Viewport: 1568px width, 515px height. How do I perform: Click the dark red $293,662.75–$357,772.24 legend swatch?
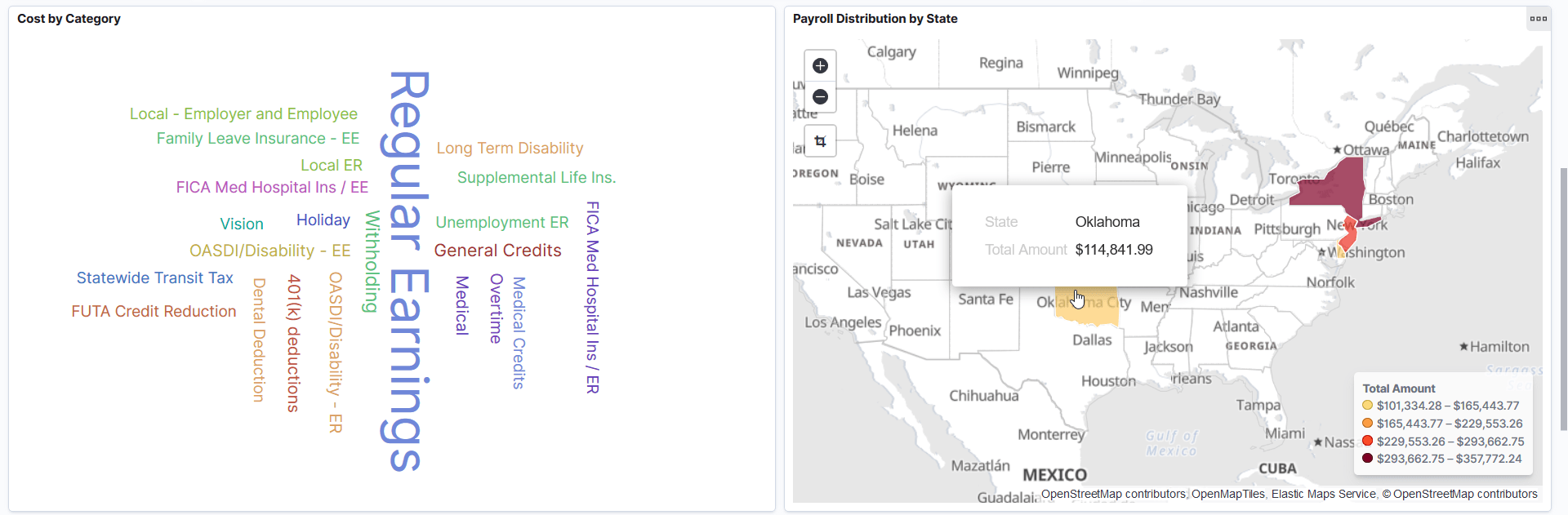point(1366,459)
